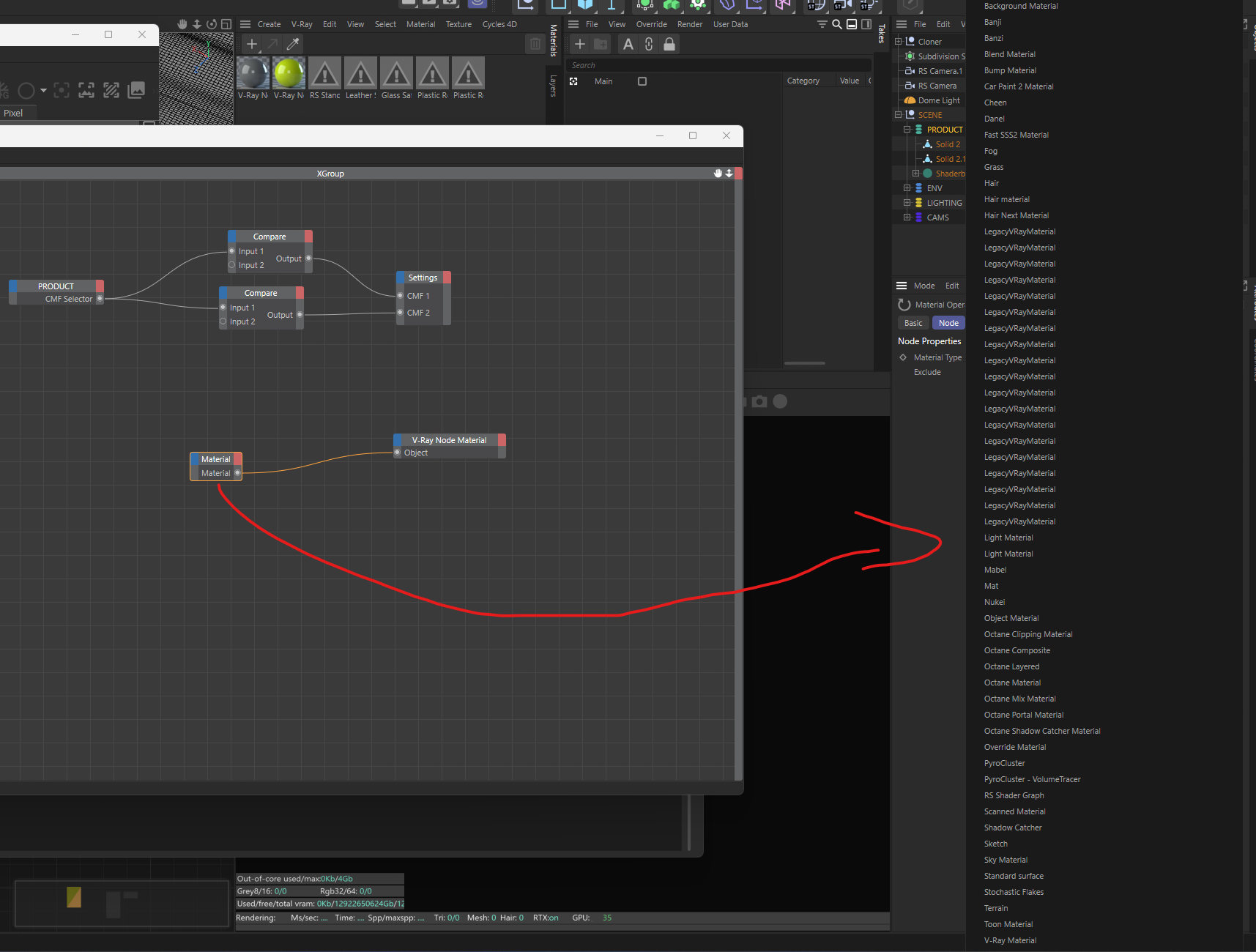Tick the Main take checkbox
Screen dimensions: 1256x952
pyautogui.click(x=642, y=81)
